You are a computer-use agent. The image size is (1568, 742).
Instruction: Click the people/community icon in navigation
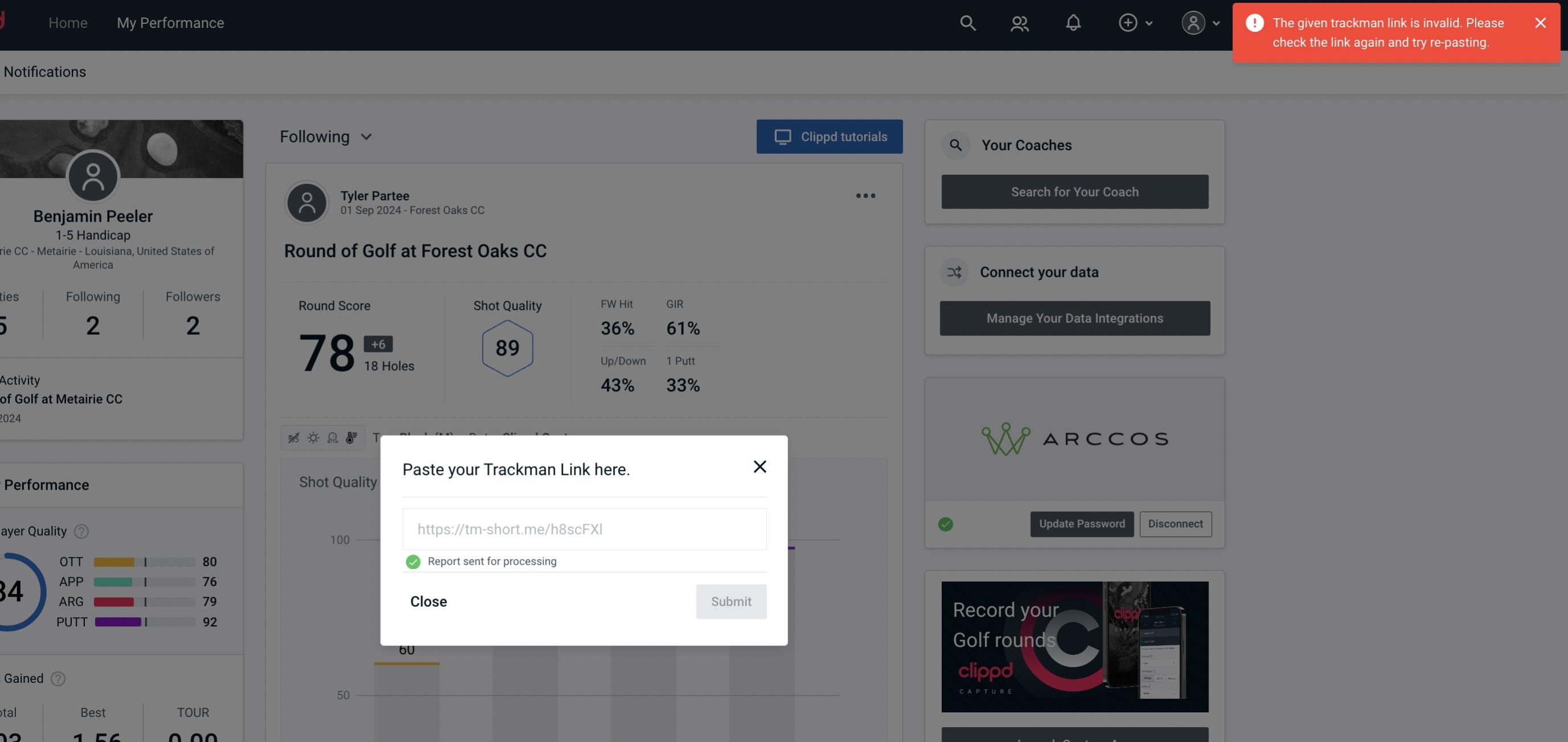pos(1018,21)
